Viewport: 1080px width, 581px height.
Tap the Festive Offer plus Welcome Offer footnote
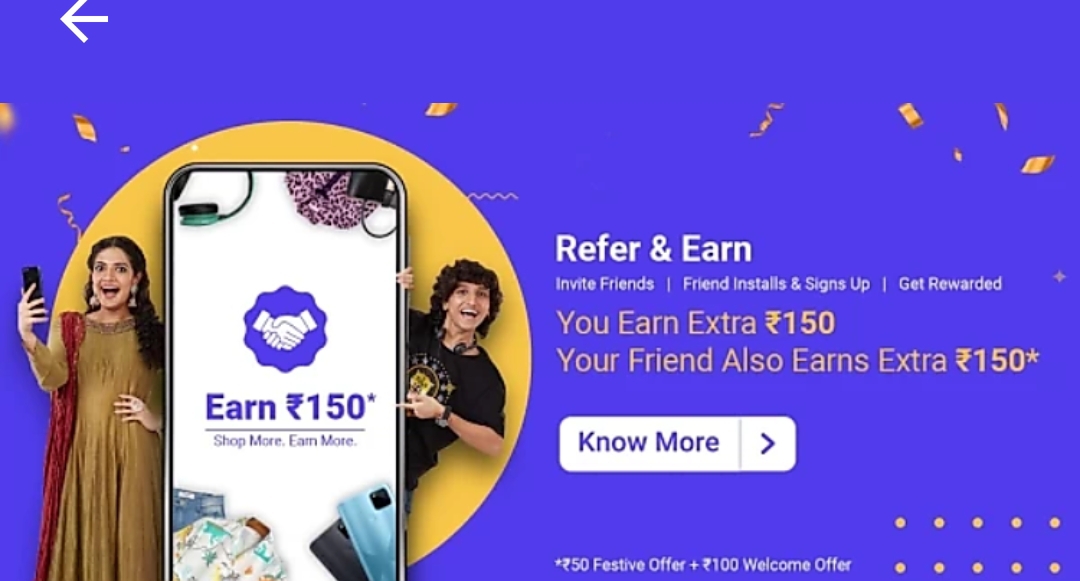coord(703,564)
